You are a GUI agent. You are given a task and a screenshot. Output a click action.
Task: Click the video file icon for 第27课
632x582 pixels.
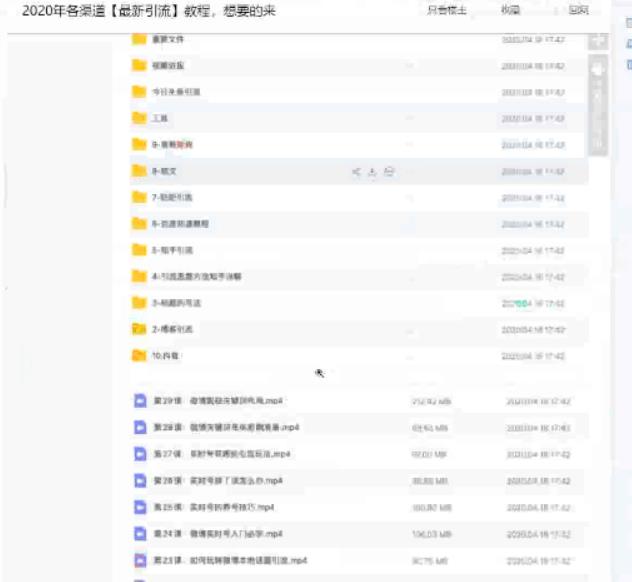click(140, 454)
